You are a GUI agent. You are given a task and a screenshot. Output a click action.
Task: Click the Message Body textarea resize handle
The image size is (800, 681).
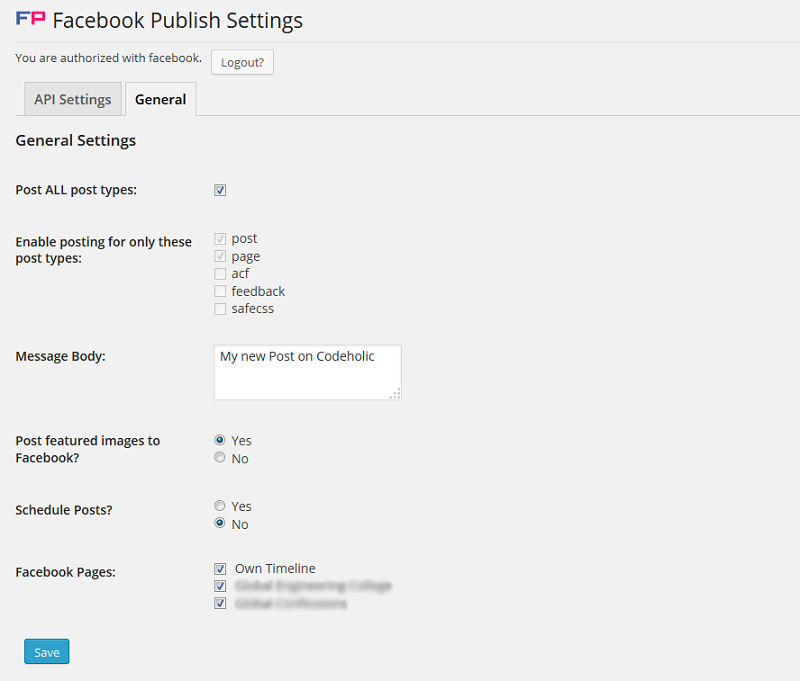(x=395, y=394)
